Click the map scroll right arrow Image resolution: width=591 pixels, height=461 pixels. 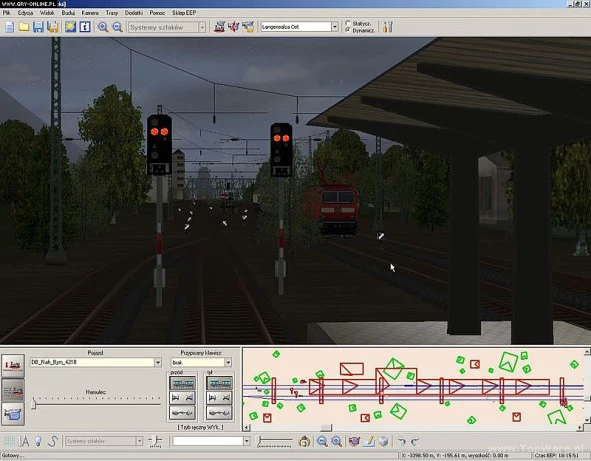tap(580, 427)
